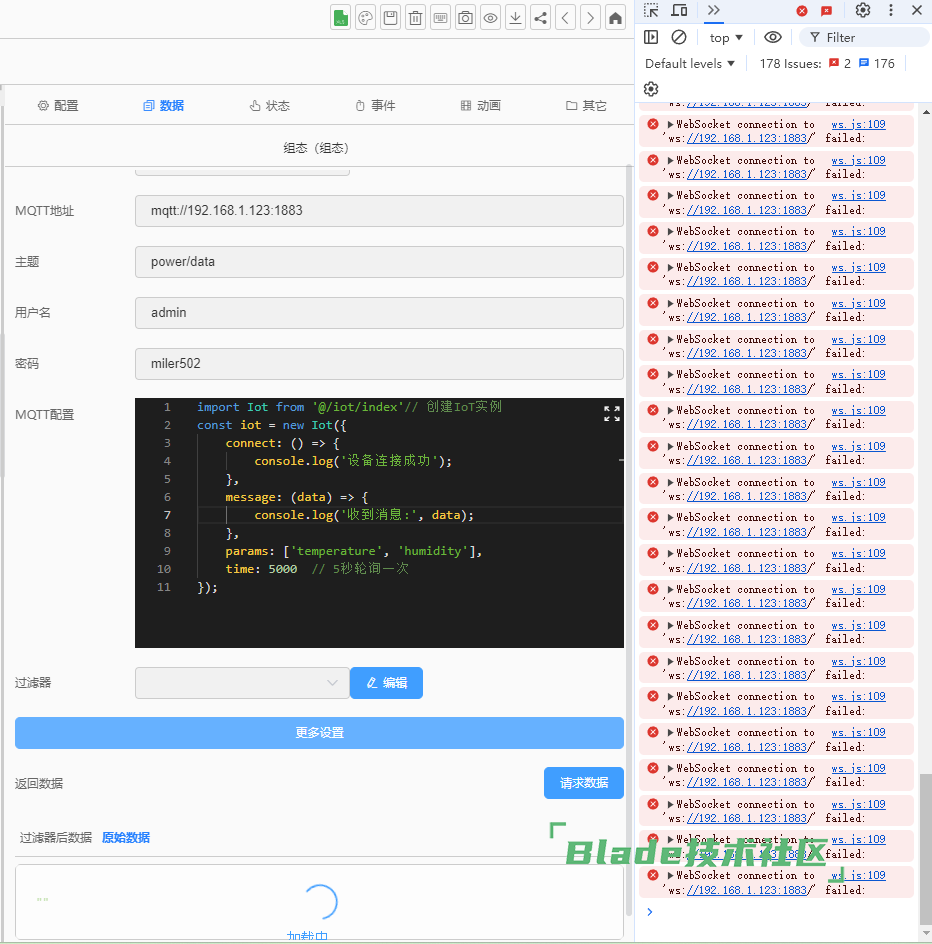Click the MQTT地址 input field

pyautogui.click(x=379, y=211)
